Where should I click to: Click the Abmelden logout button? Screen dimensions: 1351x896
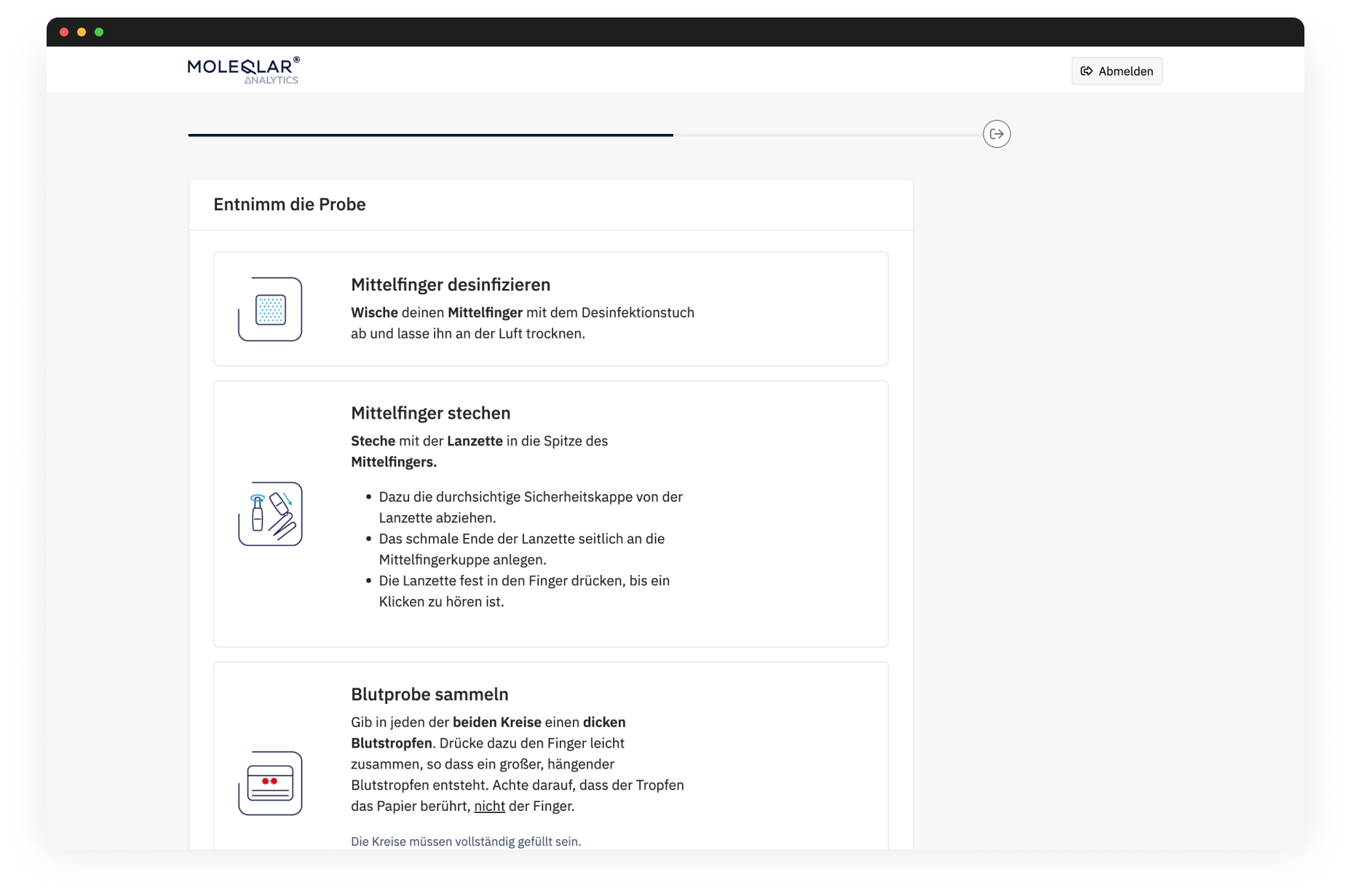point(1117,71)
